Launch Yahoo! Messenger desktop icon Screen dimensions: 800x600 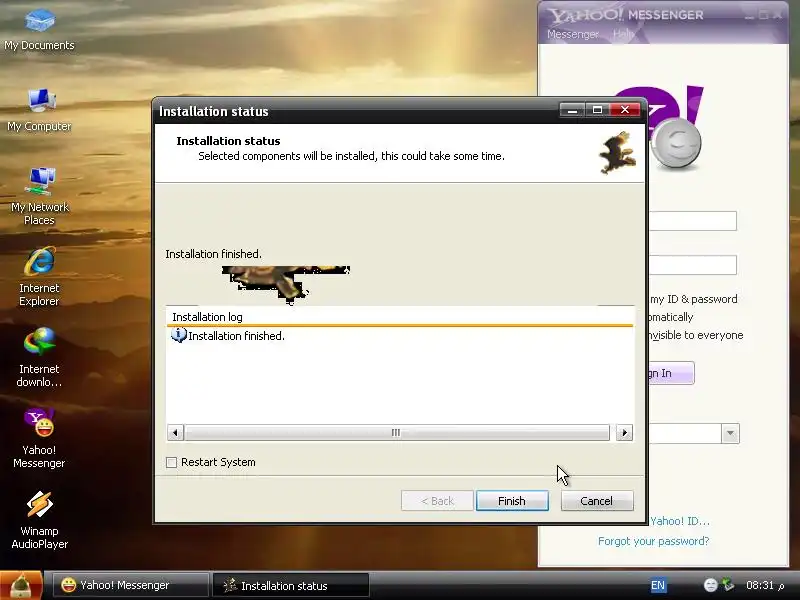[x=39, y=438]
